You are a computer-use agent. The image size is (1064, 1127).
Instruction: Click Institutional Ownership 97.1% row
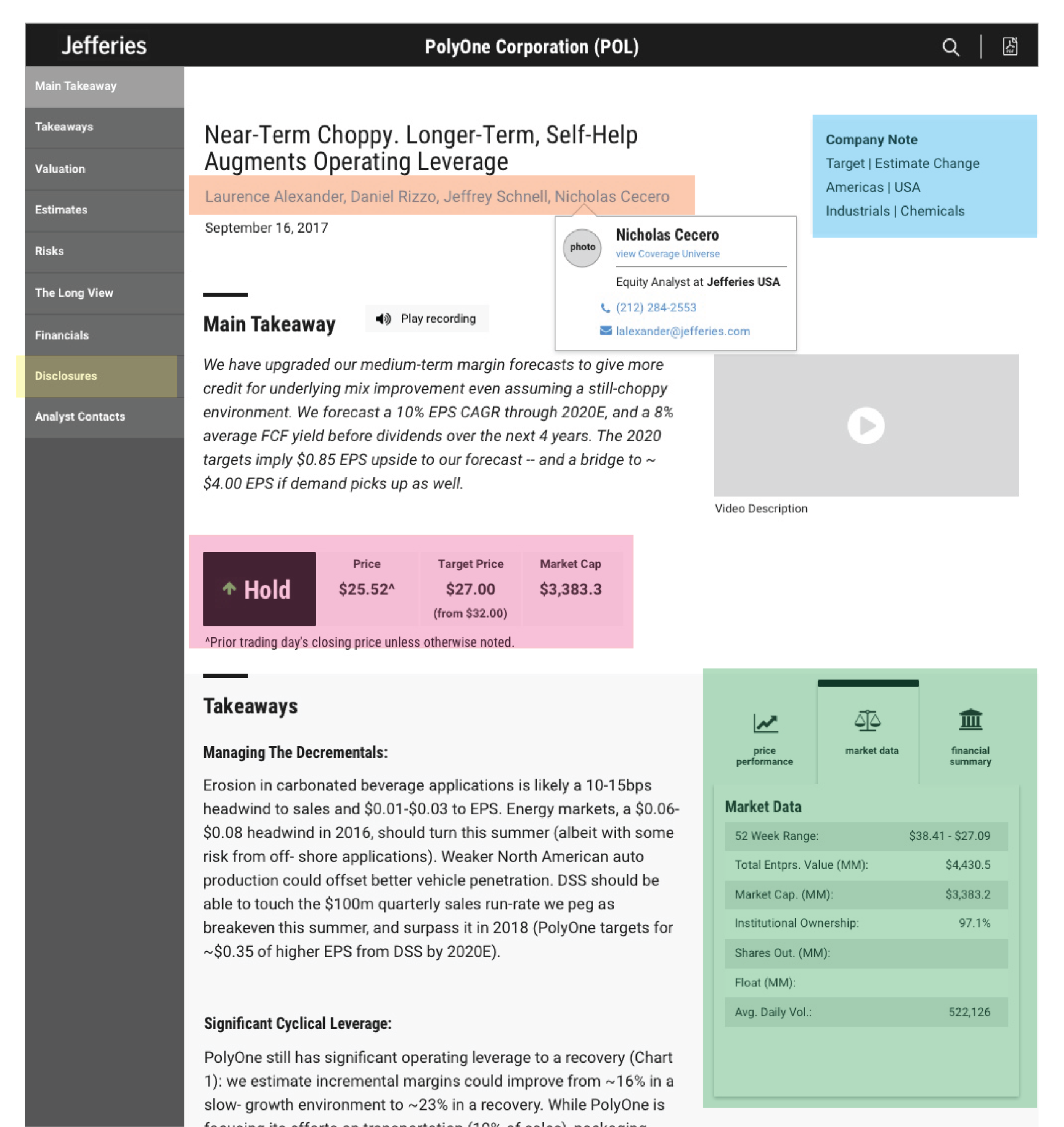(866, 924)
